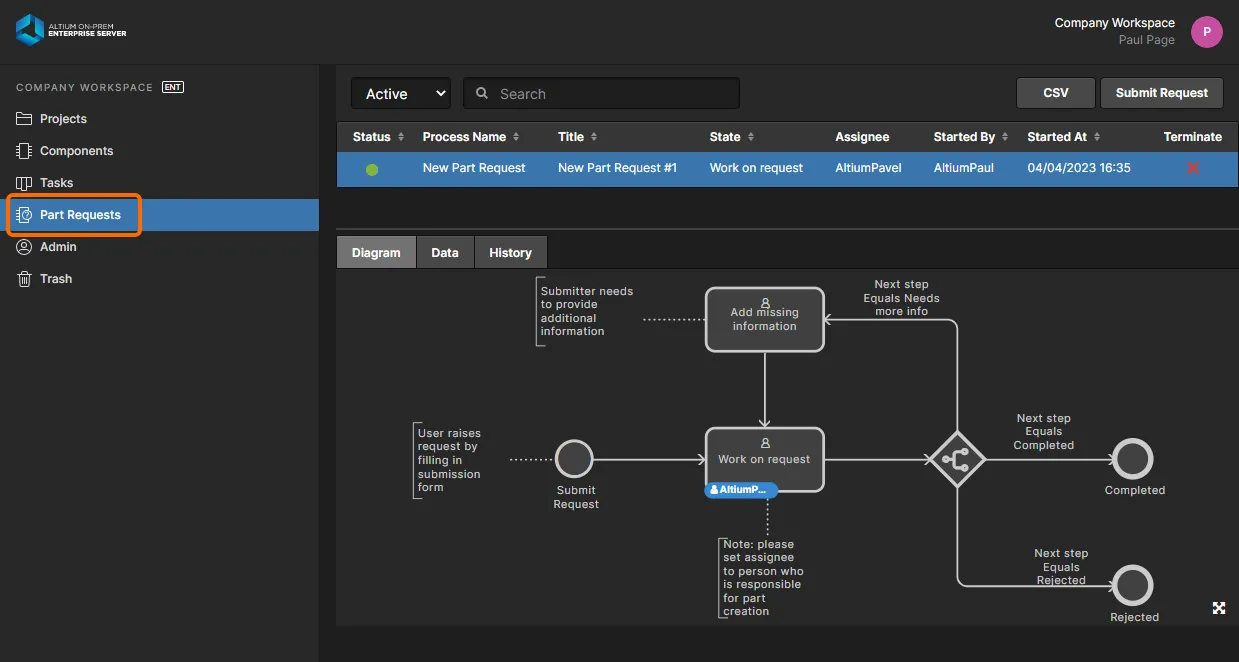Screen dimensions: 1239x662
Task: Click the Altium On-Prem Enterprise Server logo
Action: tap(71, 29)
